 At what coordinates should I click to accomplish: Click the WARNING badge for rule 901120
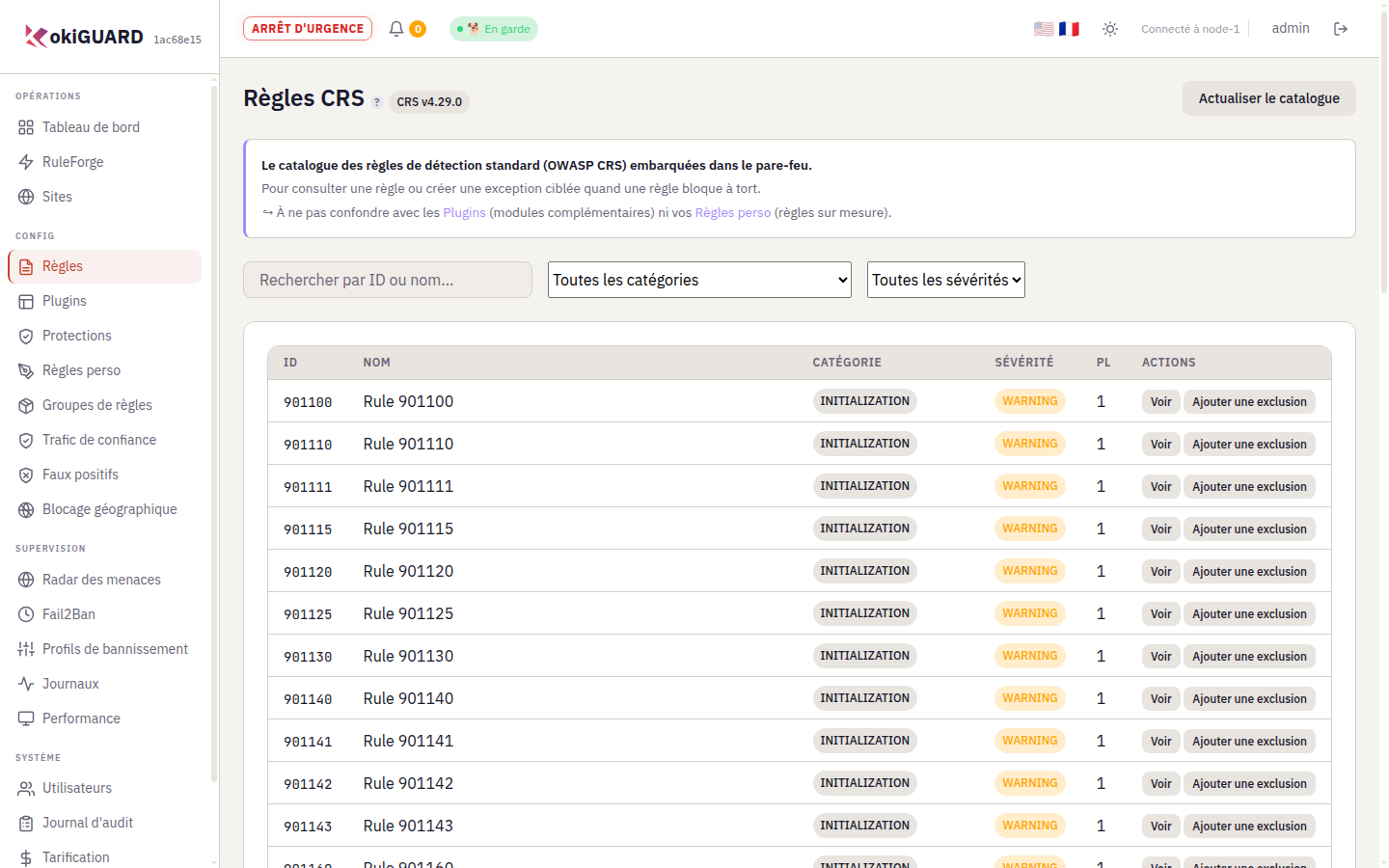[1030, 571]
